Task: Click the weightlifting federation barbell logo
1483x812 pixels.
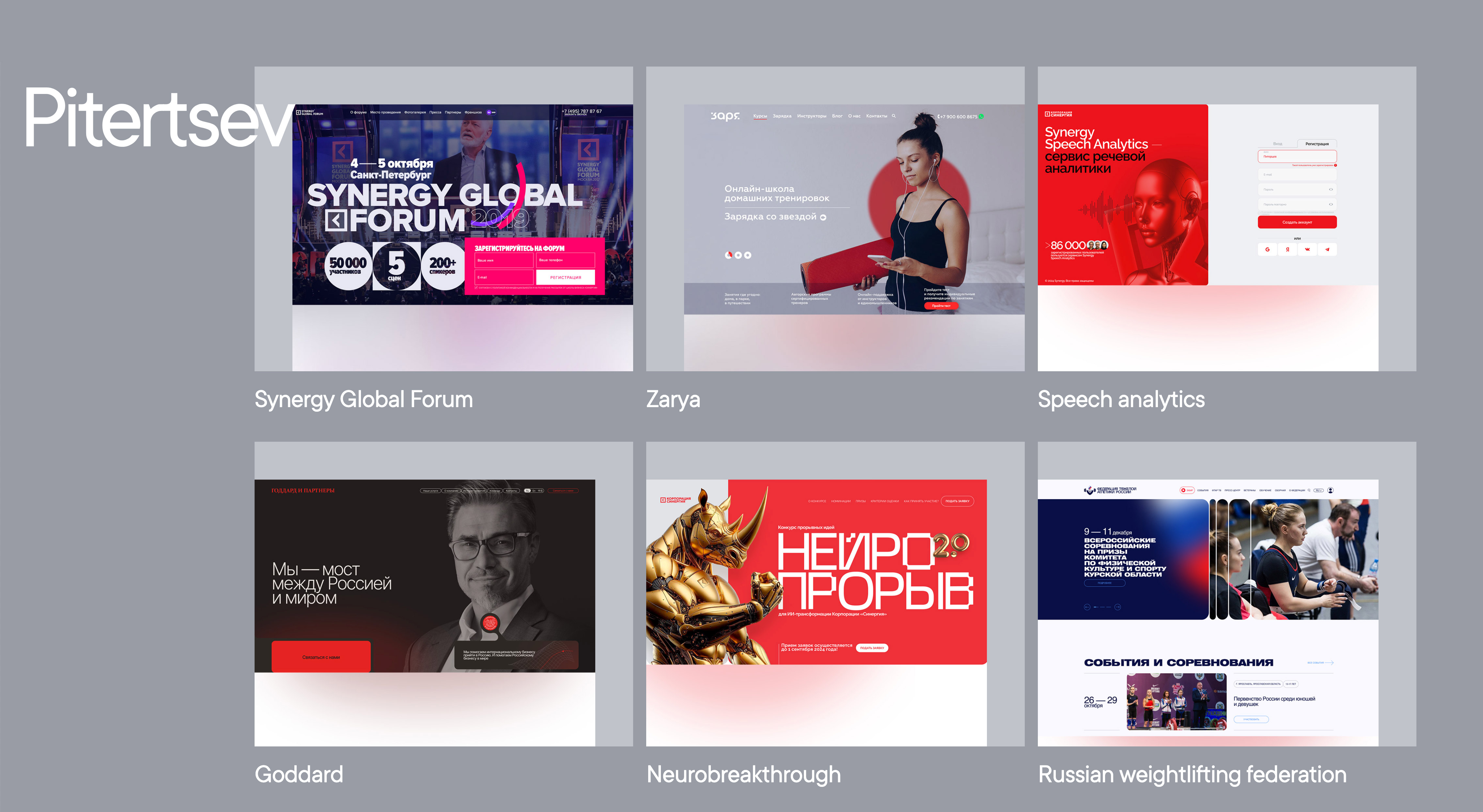Action: [x=1089, y=490]
